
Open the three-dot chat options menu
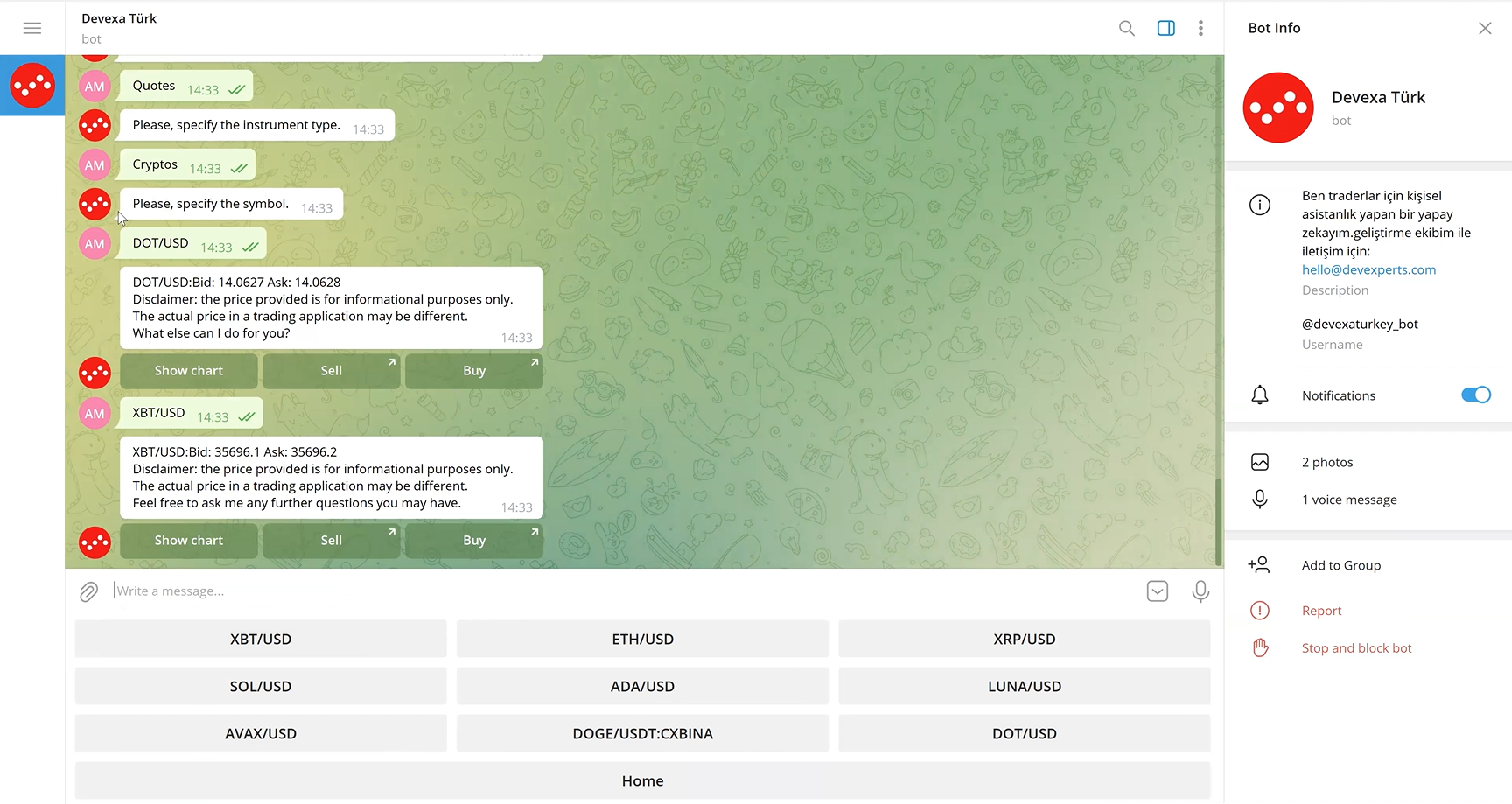[x=1200, y=28]
